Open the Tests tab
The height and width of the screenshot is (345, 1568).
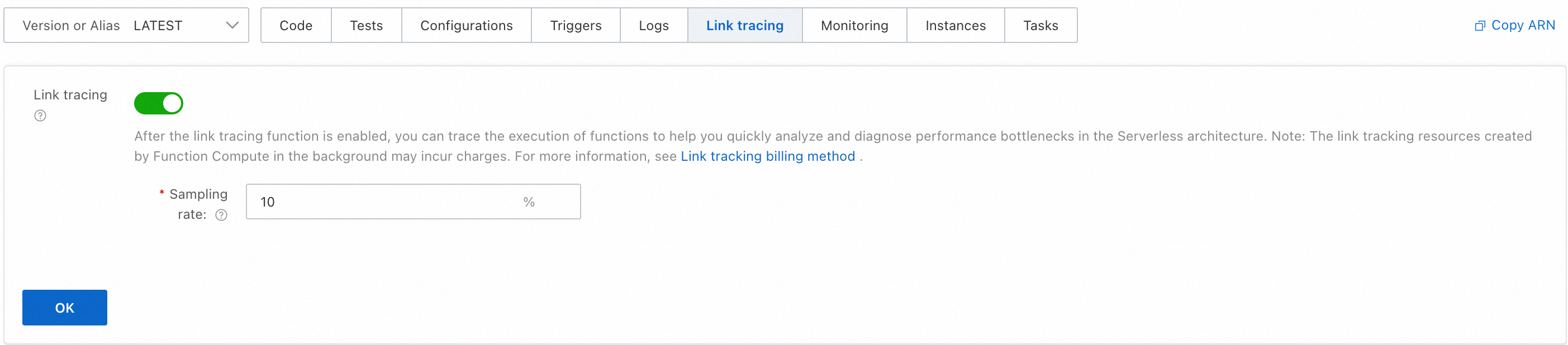(366, 26)
